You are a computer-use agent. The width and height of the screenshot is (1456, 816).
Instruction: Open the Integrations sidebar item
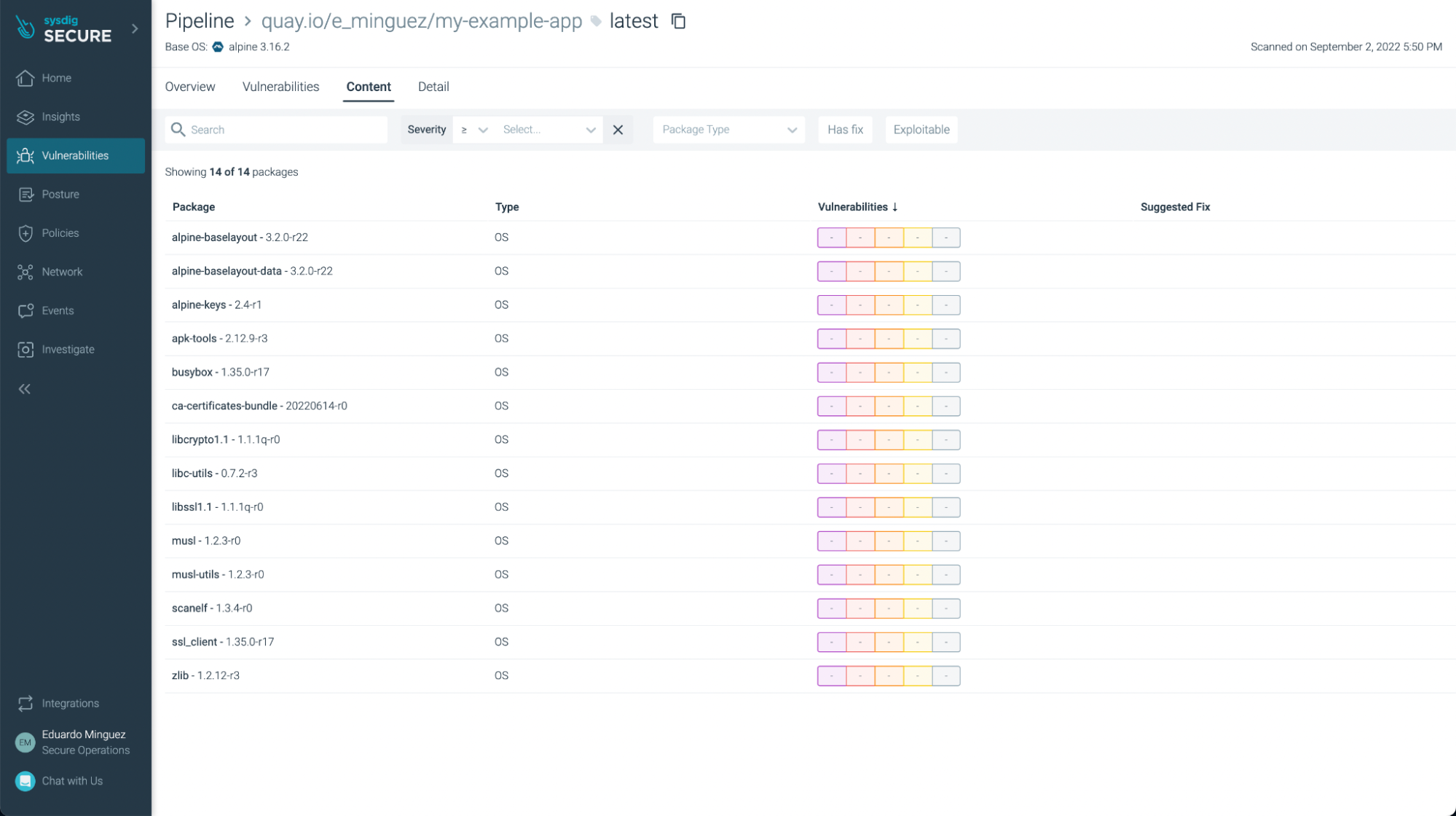point(70,703)
